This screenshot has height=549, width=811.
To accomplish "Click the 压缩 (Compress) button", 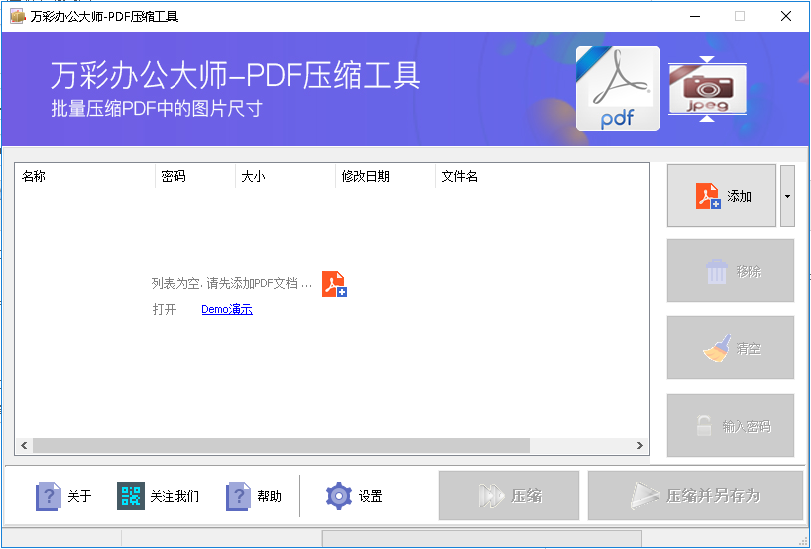I will tap(508, 496).
